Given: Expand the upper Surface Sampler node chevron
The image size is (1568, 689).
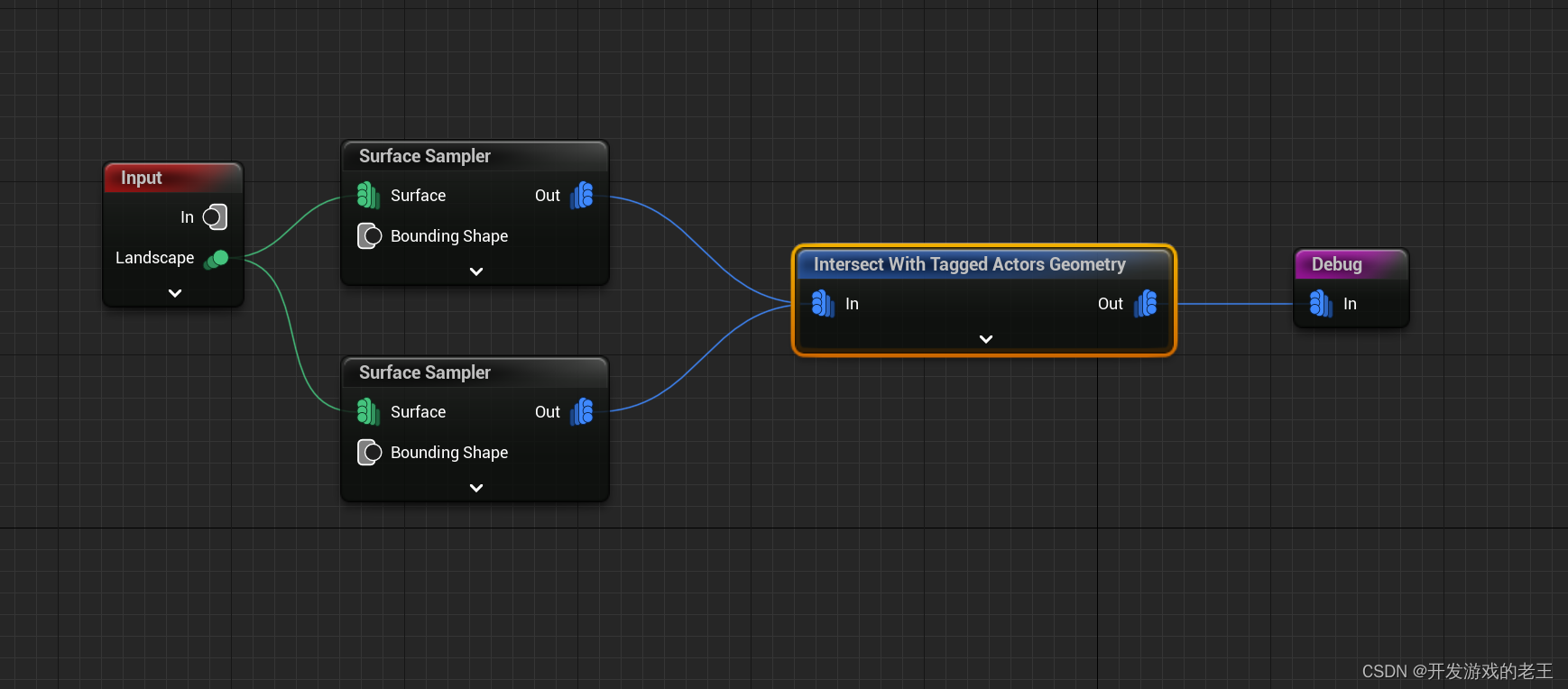Looking at the screenshot, I should pyautogui.click(x=476, y=271).
